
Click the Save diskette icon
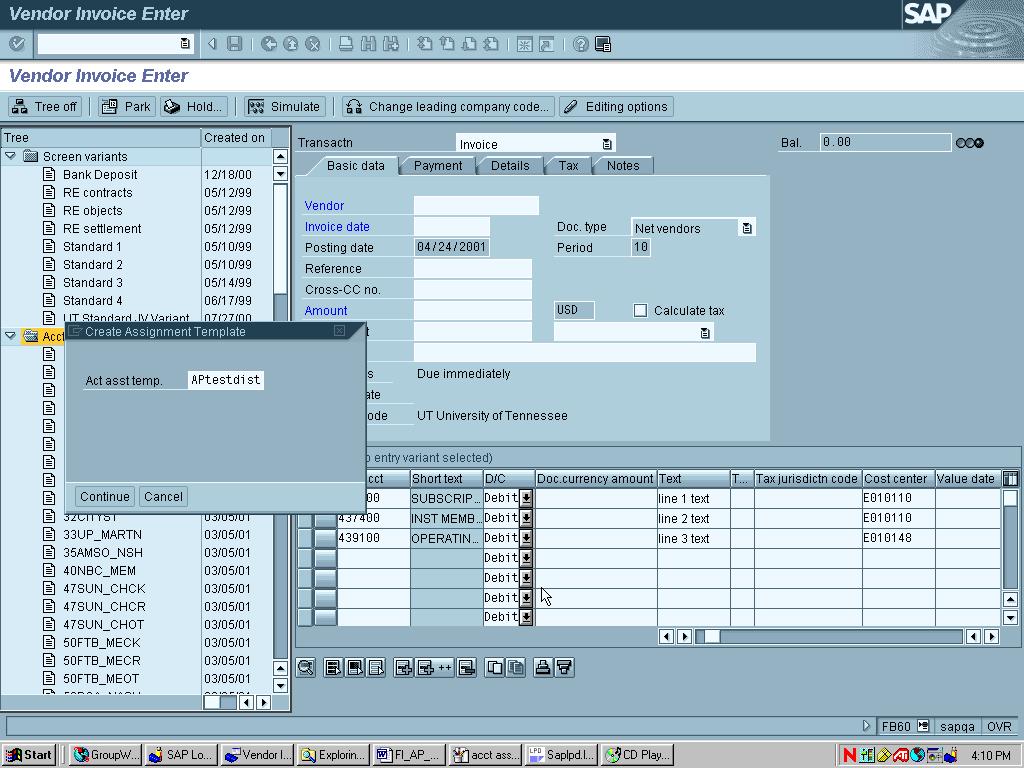(234, 44)
